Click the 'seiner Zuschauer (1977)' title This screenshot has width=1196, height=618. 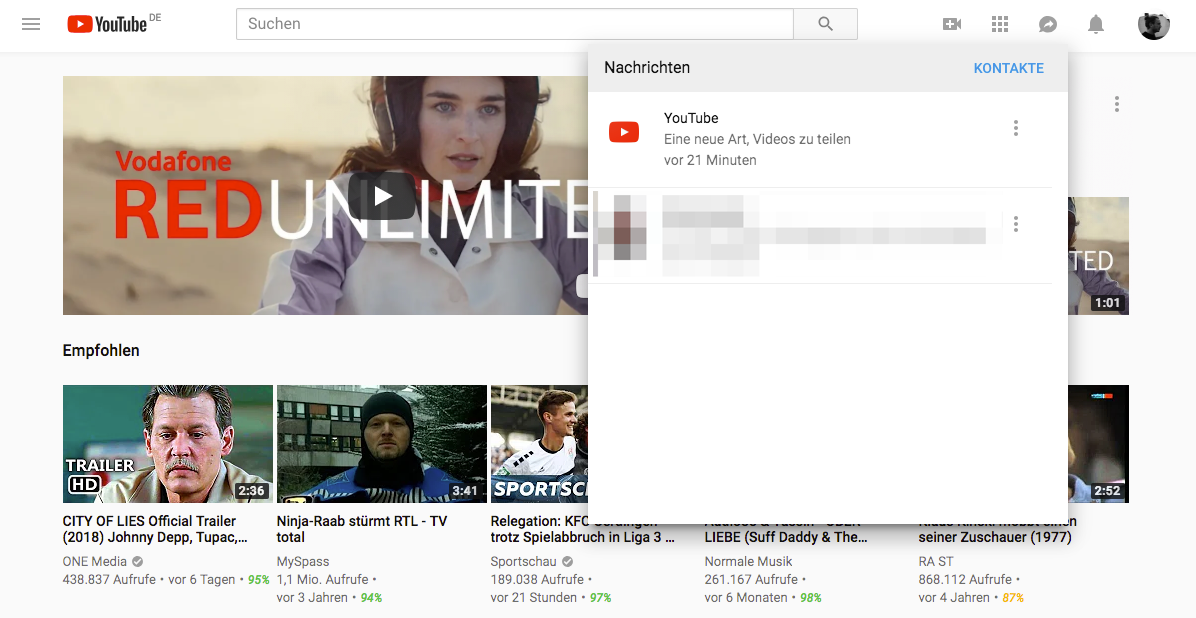click(x=995, y=537)
